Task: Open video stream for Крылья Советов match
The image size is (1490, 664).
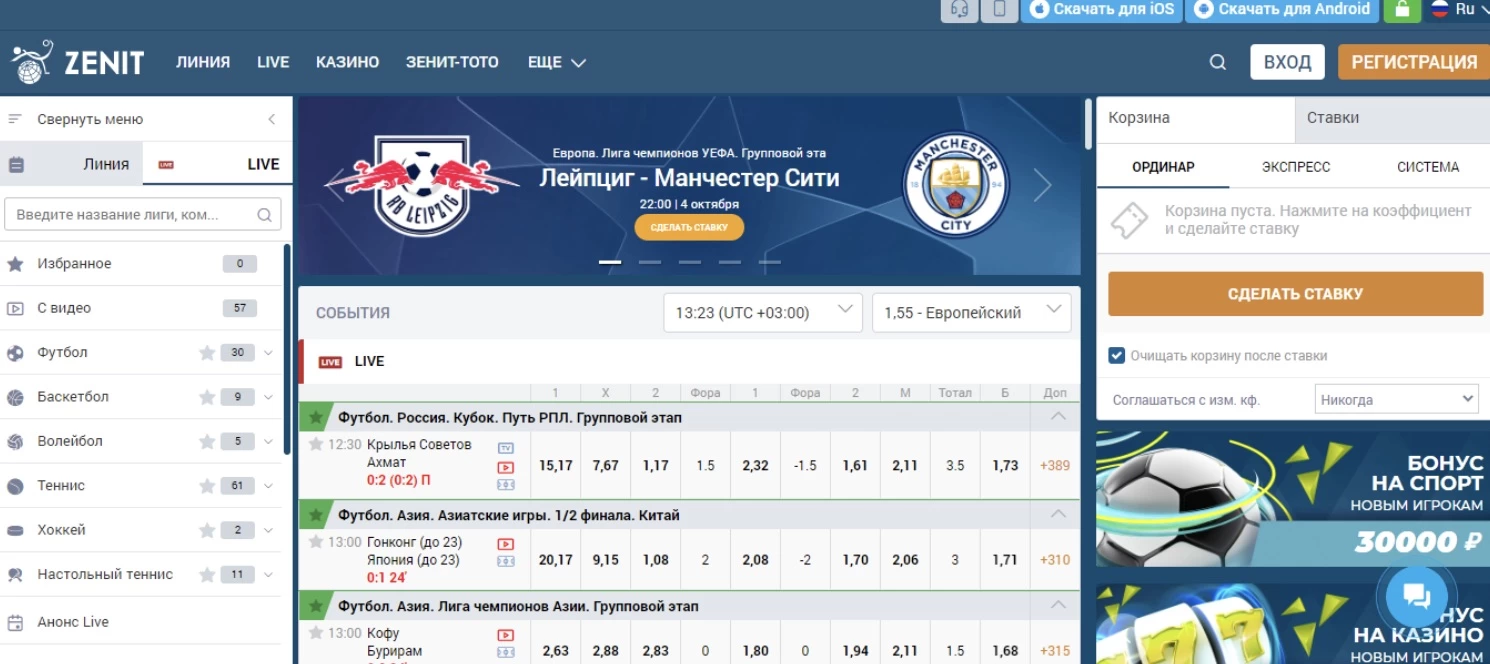Action: point(506,466)
